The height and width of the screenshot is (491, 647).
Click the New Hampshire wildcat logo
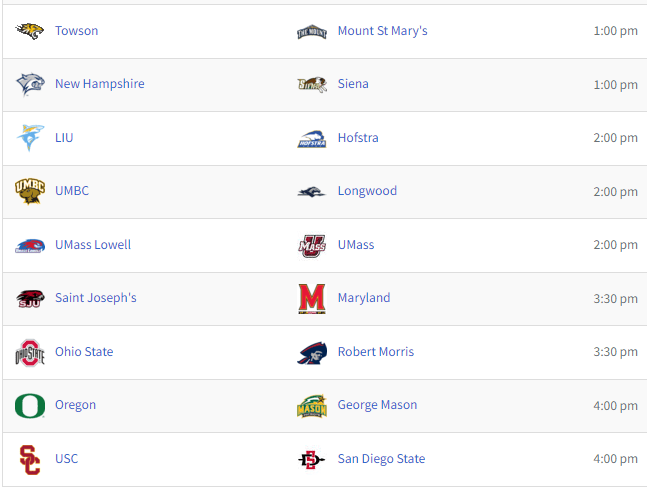(30, 84)
